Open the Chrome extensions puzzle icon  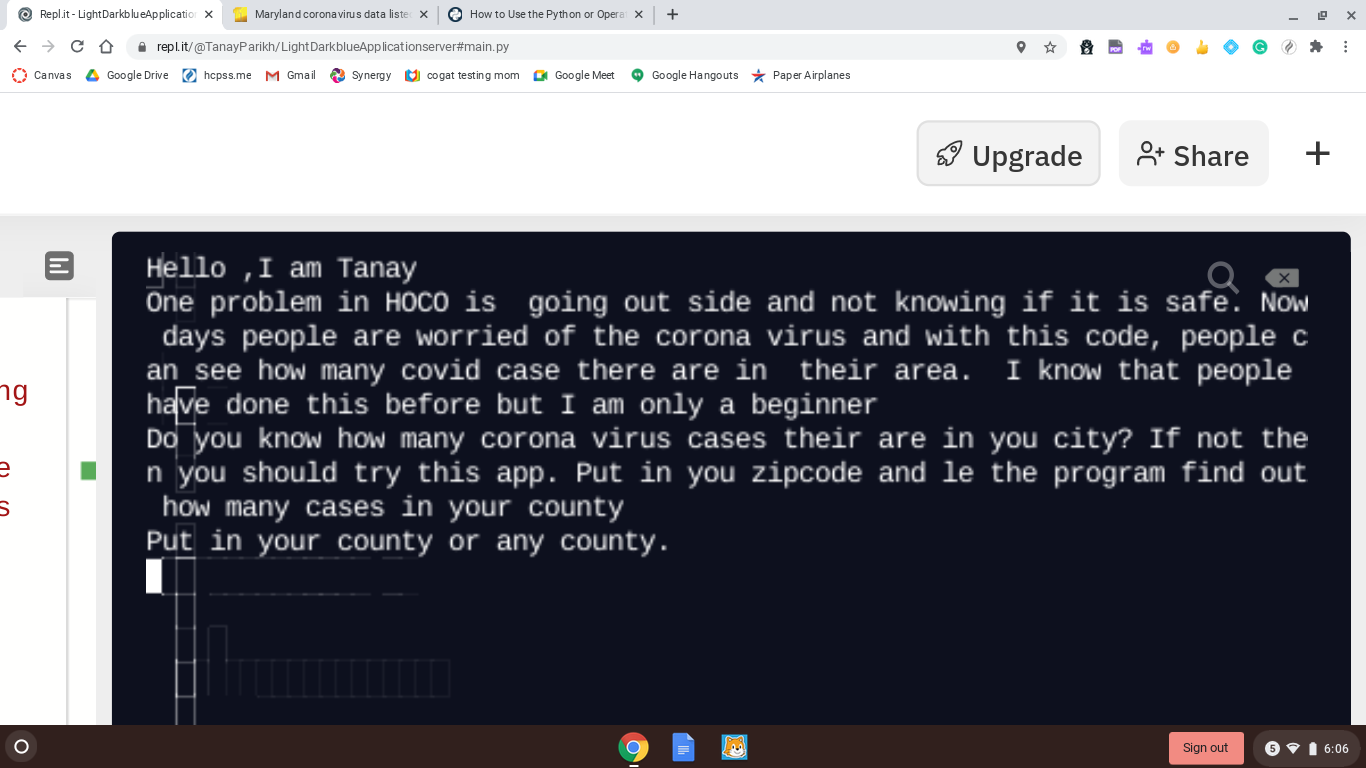[1316, 47]
